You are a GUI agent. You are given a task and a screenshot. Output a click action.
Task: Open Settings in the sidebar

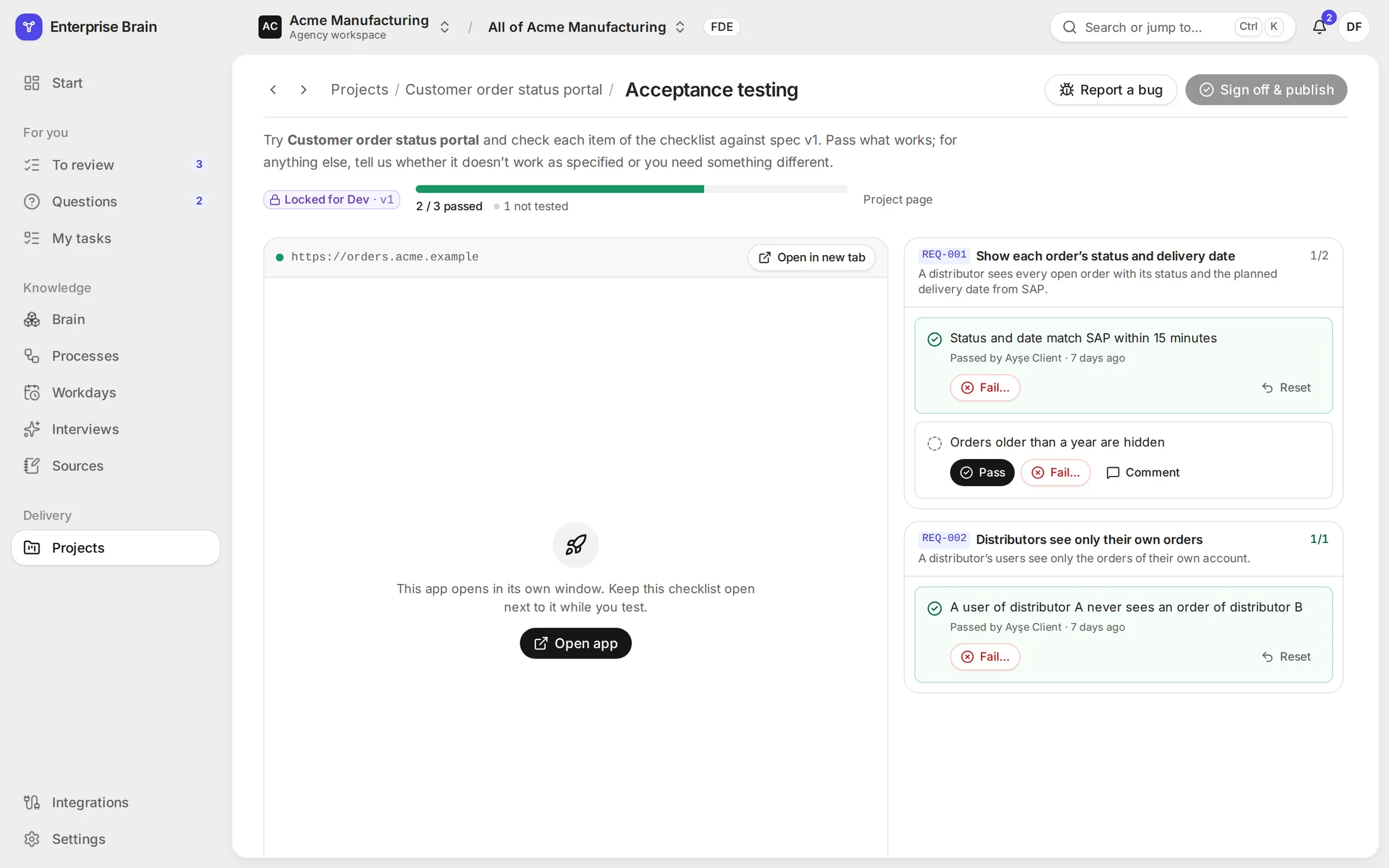click(x=116, y=838)
